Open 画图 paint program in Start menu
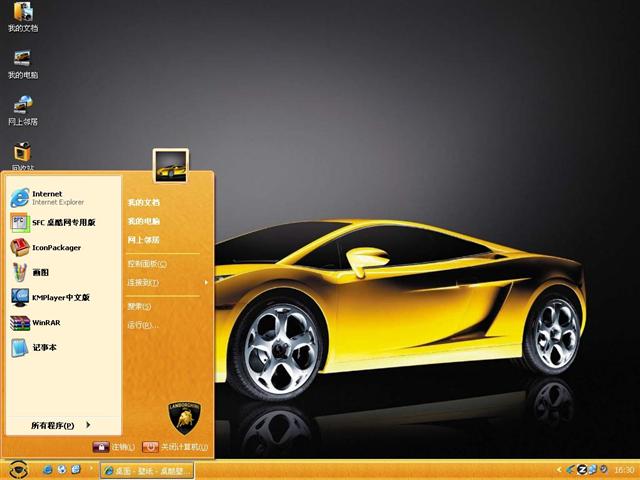This screenshot has width=640, height=480. coord(29,273)
